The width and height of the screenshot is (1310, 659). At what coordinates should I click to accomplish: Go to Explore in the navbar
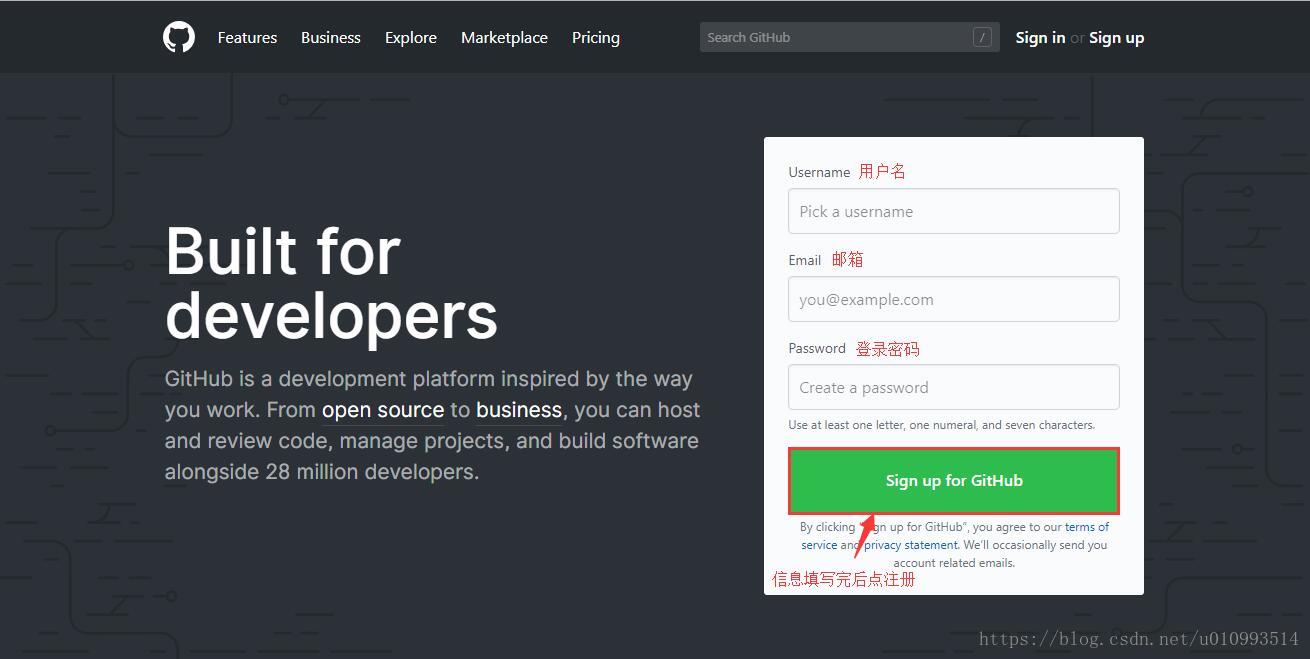coord(411,38)
